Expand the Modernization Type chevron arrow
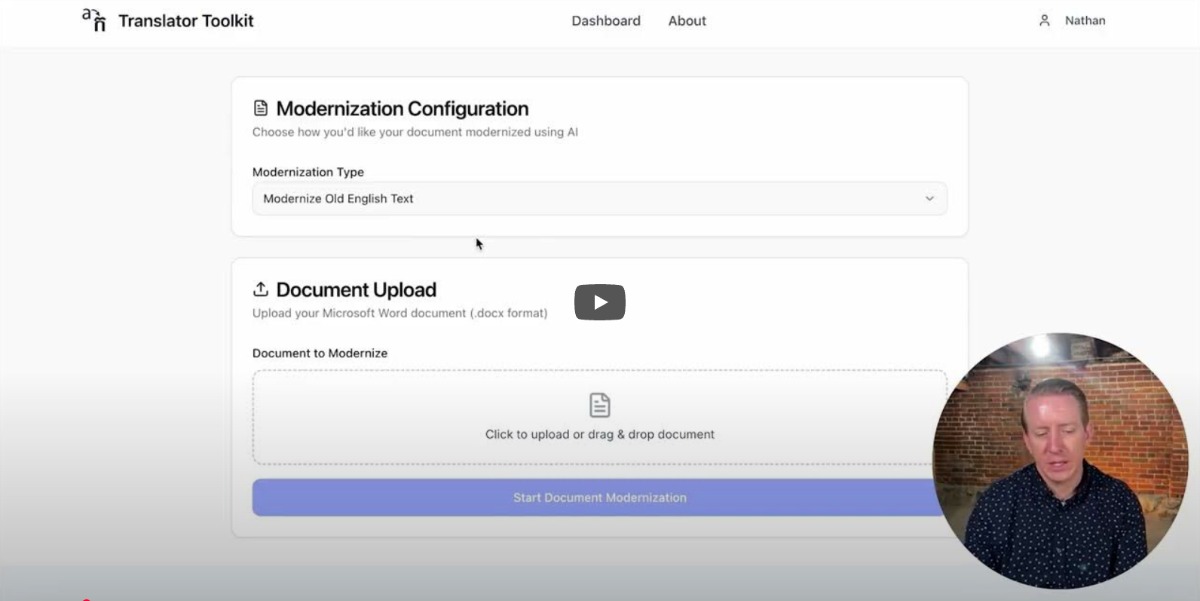This screenshot has width=1200, height=601. coord(929,199)
